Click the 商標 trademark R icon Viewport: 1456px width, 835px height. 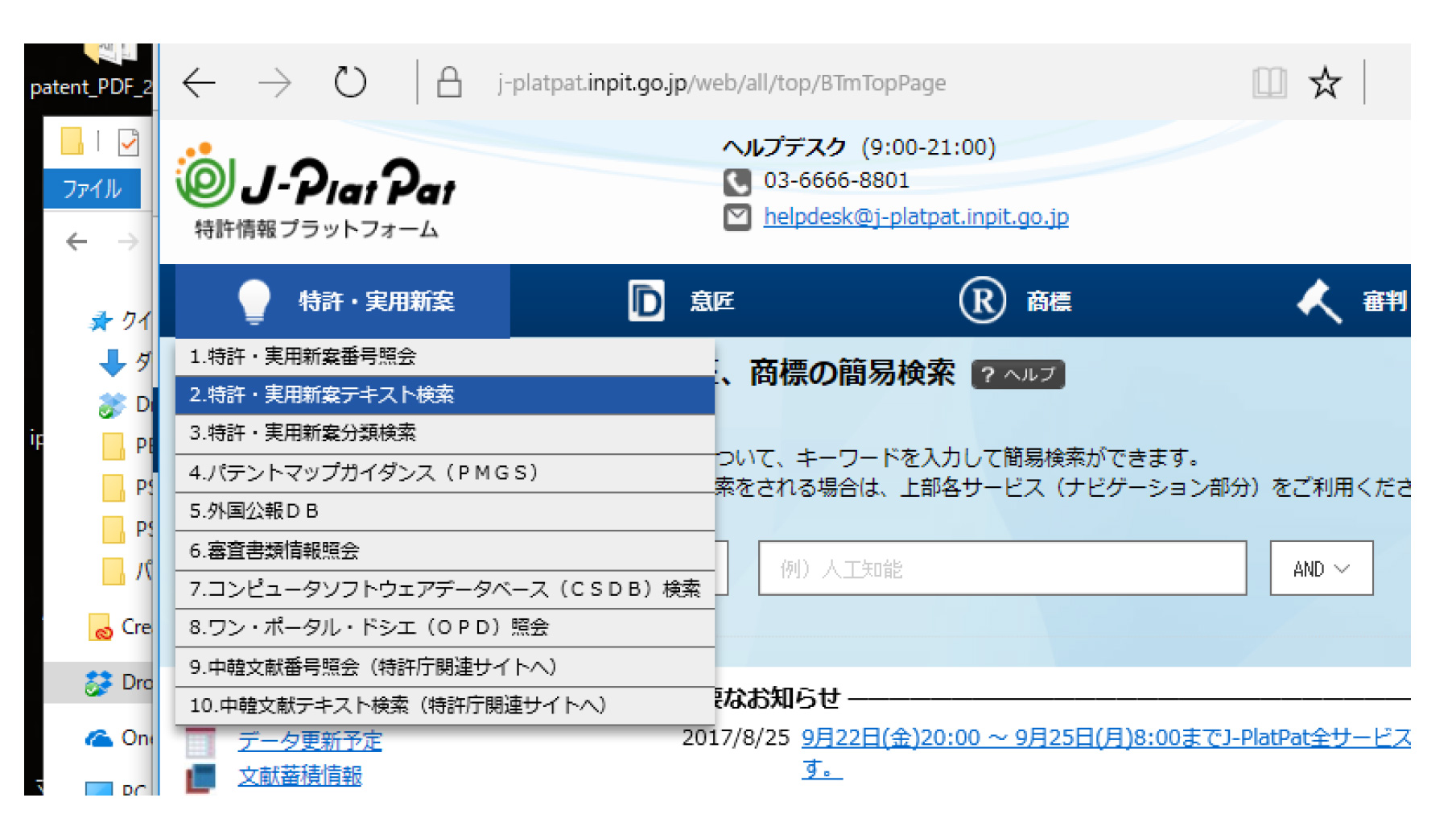(981, 300)
